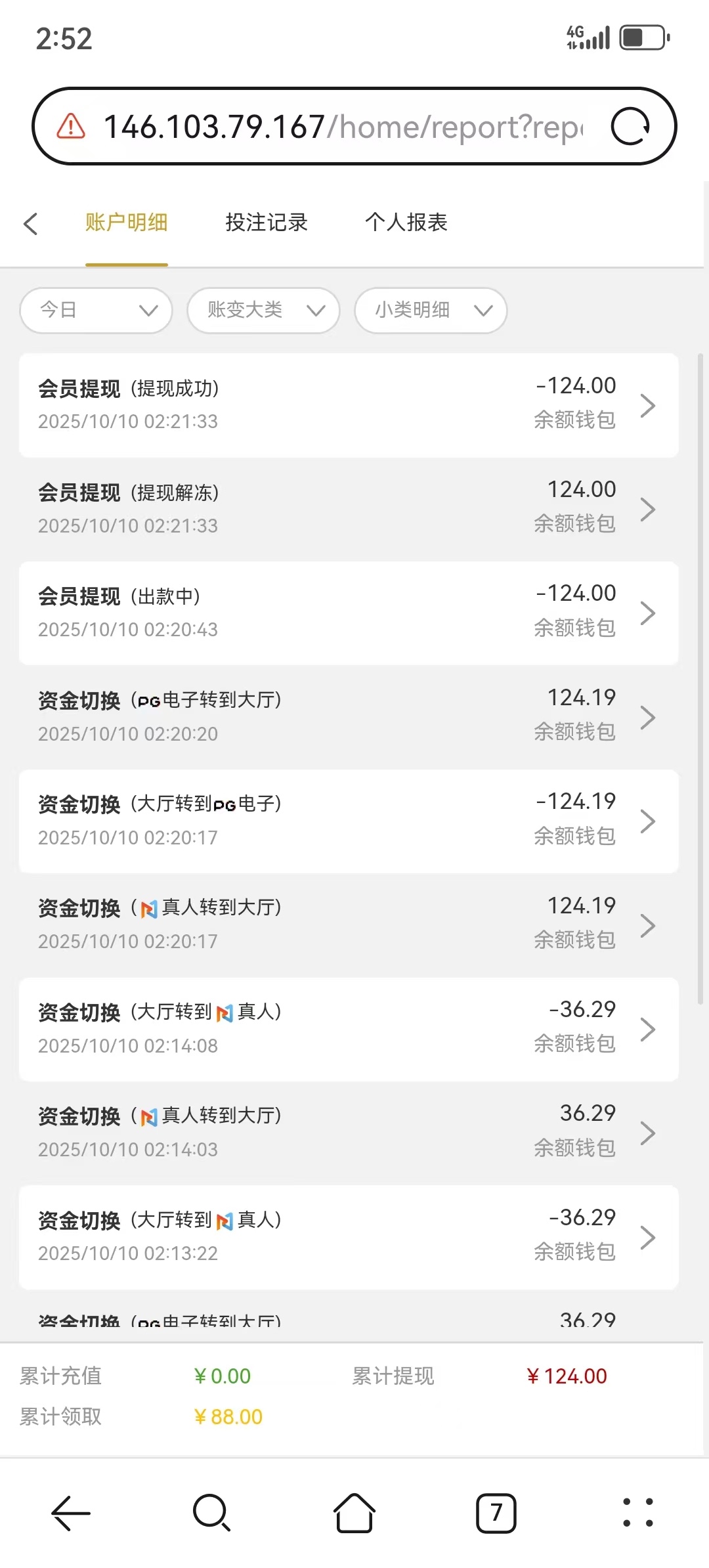The width and height of the screenshot is (709, 1568).
Task: Go back using the page's left chevron
Action: (31, 223)
